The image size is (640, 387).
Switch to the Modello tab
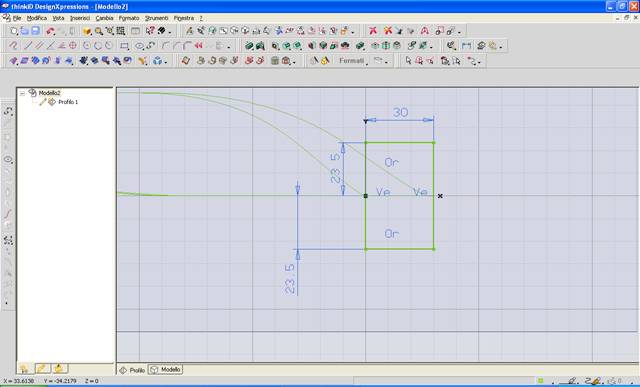click(x=166, y=369)
